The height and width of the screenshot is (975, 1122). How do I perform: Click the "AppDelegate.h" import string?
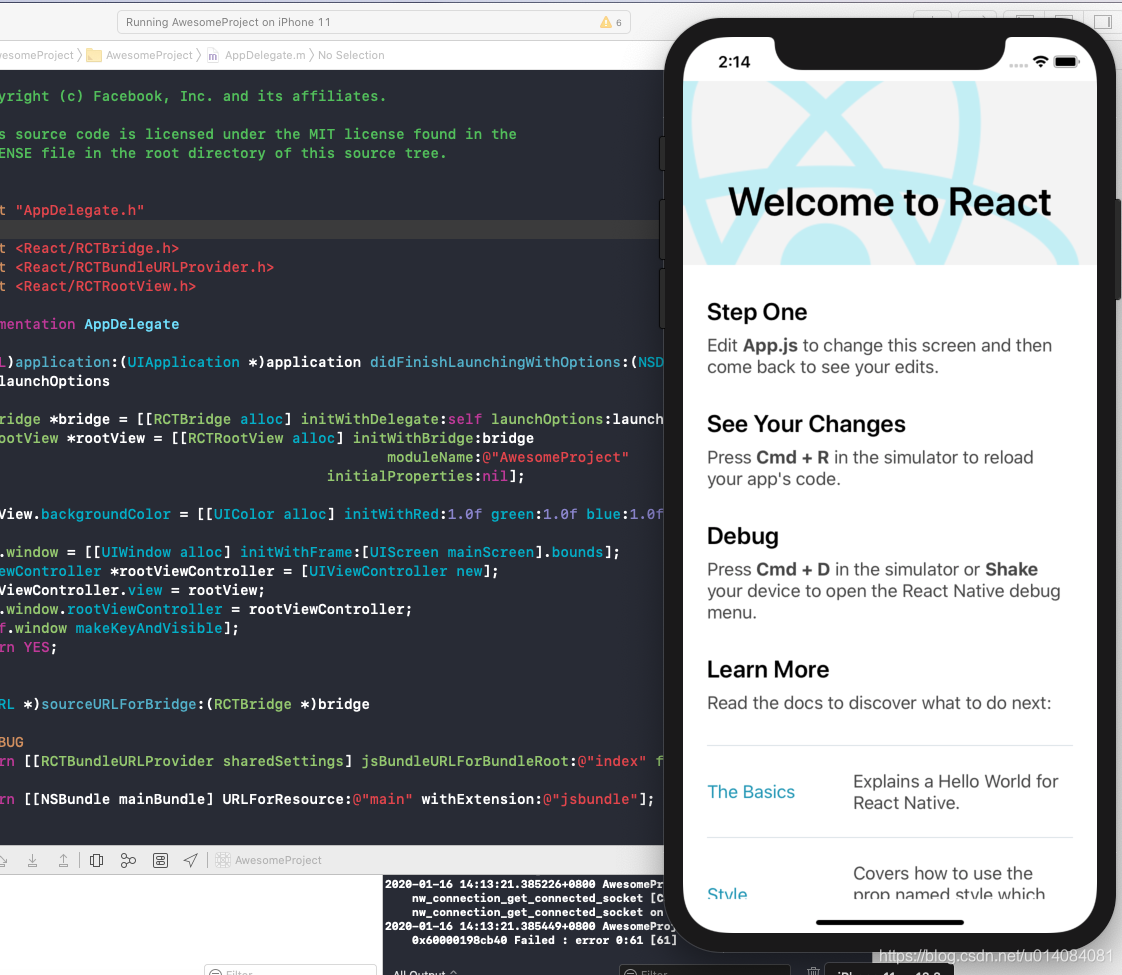coord(79,210)
